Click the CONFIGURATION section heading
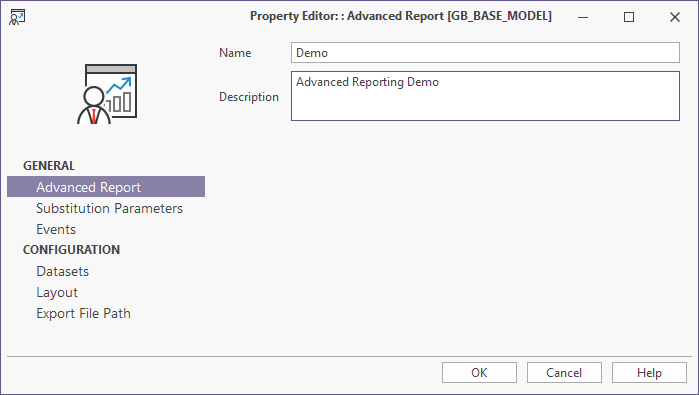 coord(71,250)
